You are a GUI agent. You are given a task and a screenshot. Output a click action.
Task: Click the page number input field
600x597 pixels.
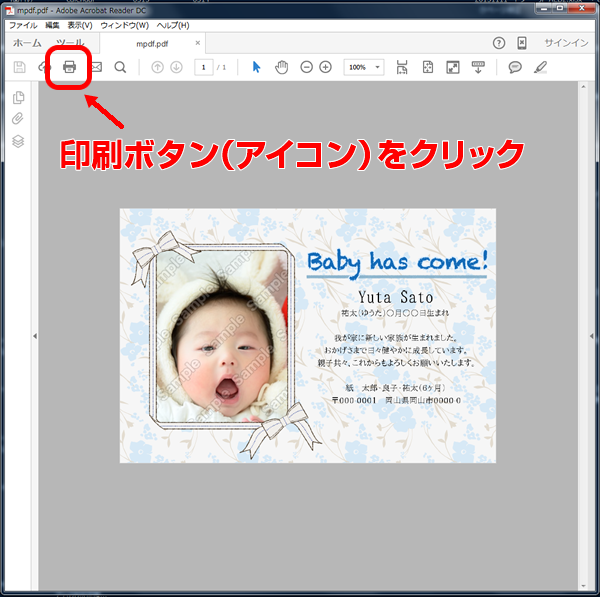click(203, 67)
